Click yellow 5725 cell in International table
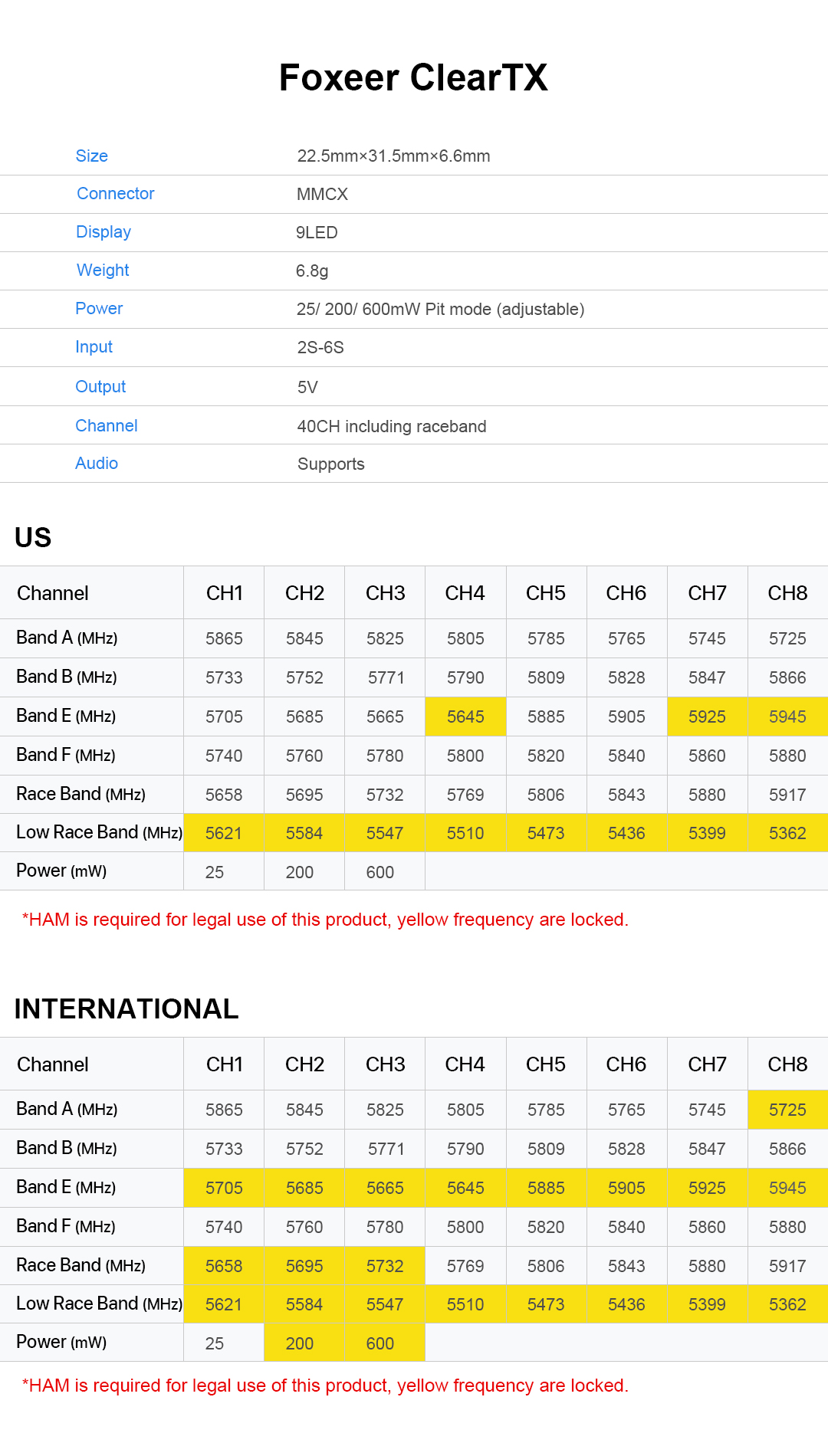Screen dimensions: 828x1456 pos(787,1110)
